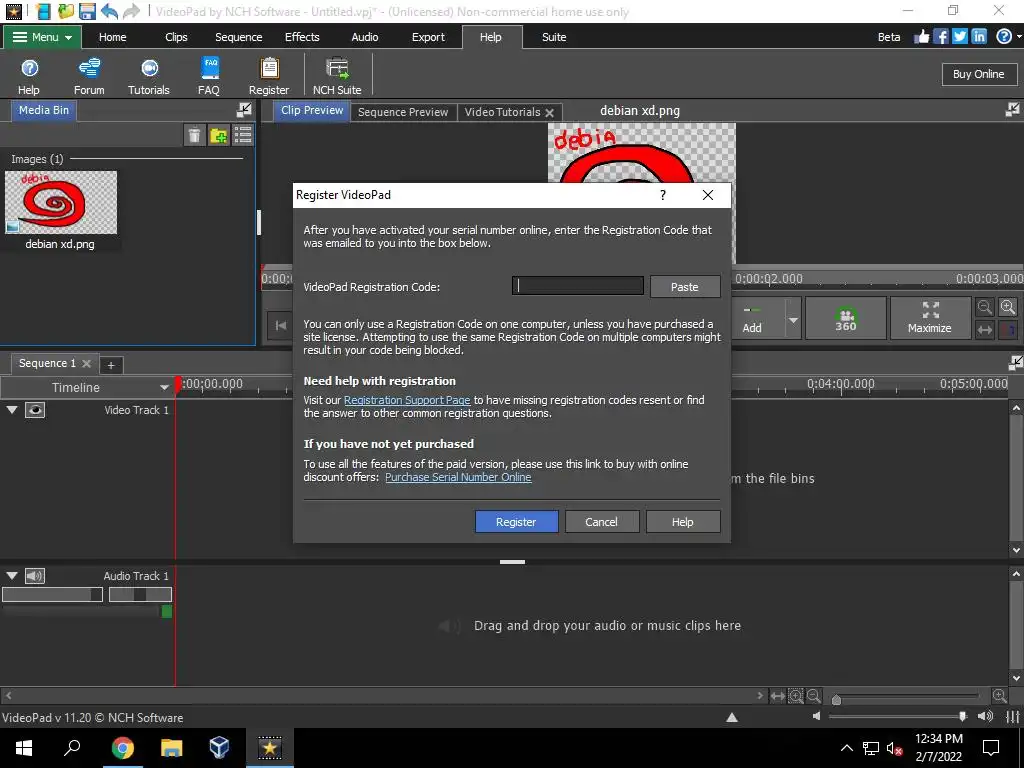Switch to the Home tab
Image resolution: width=1024 pixels, height=768 pixels.
pyautogui.click(x=112, y=37)
